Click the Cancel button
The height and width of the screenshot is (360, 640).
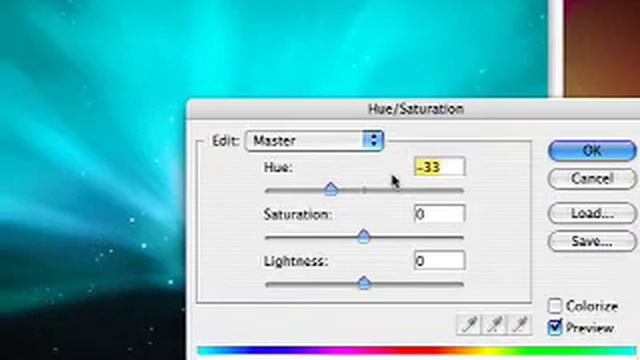(x=592, y=179)
